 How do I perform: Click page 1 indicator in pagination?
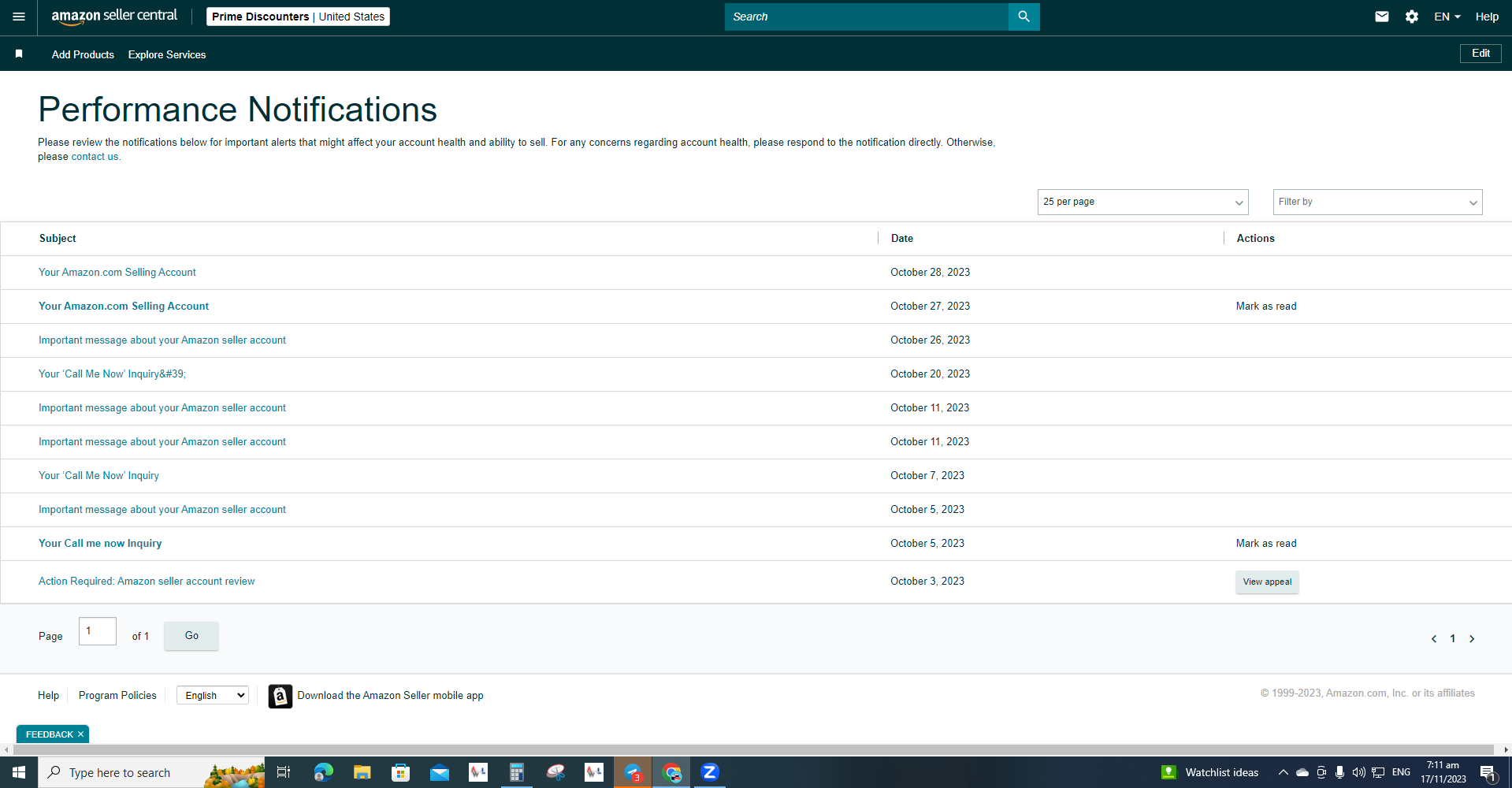pyautogui.click(x=1453, y=639)
